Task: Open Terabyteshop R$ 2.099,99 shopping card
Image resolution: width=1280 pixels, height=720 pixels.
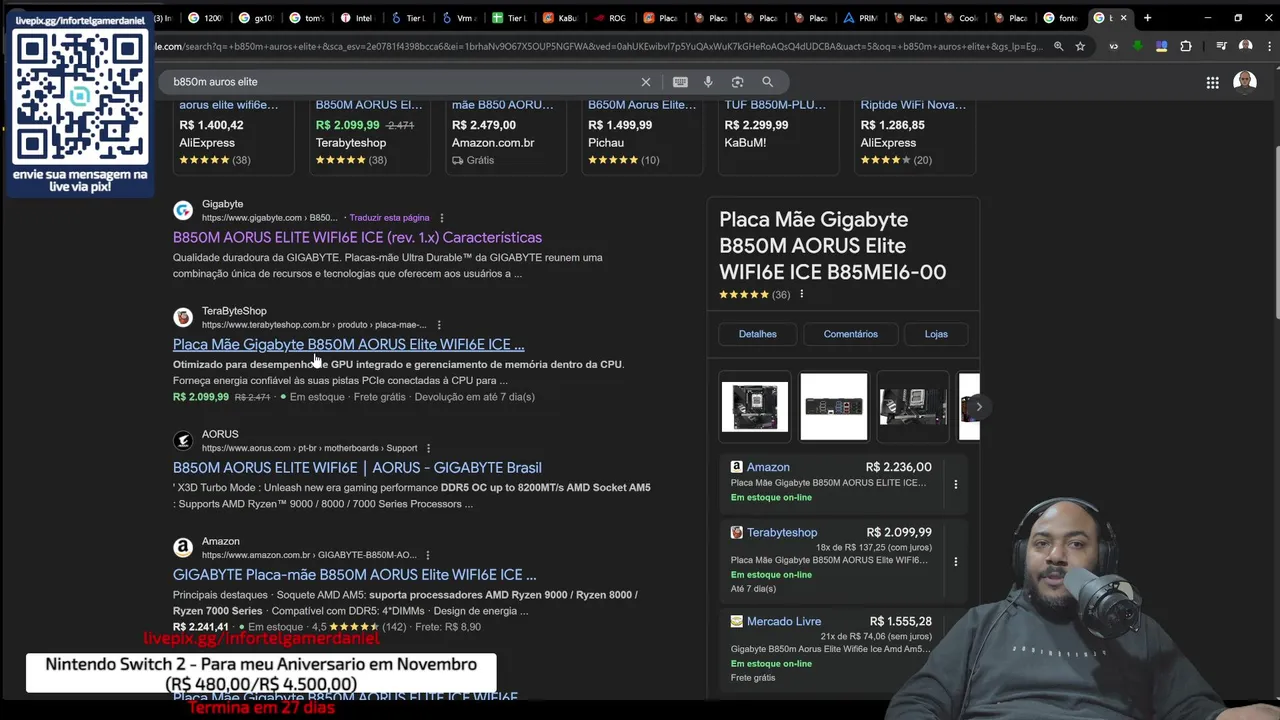Action: (x=369, y=136)
